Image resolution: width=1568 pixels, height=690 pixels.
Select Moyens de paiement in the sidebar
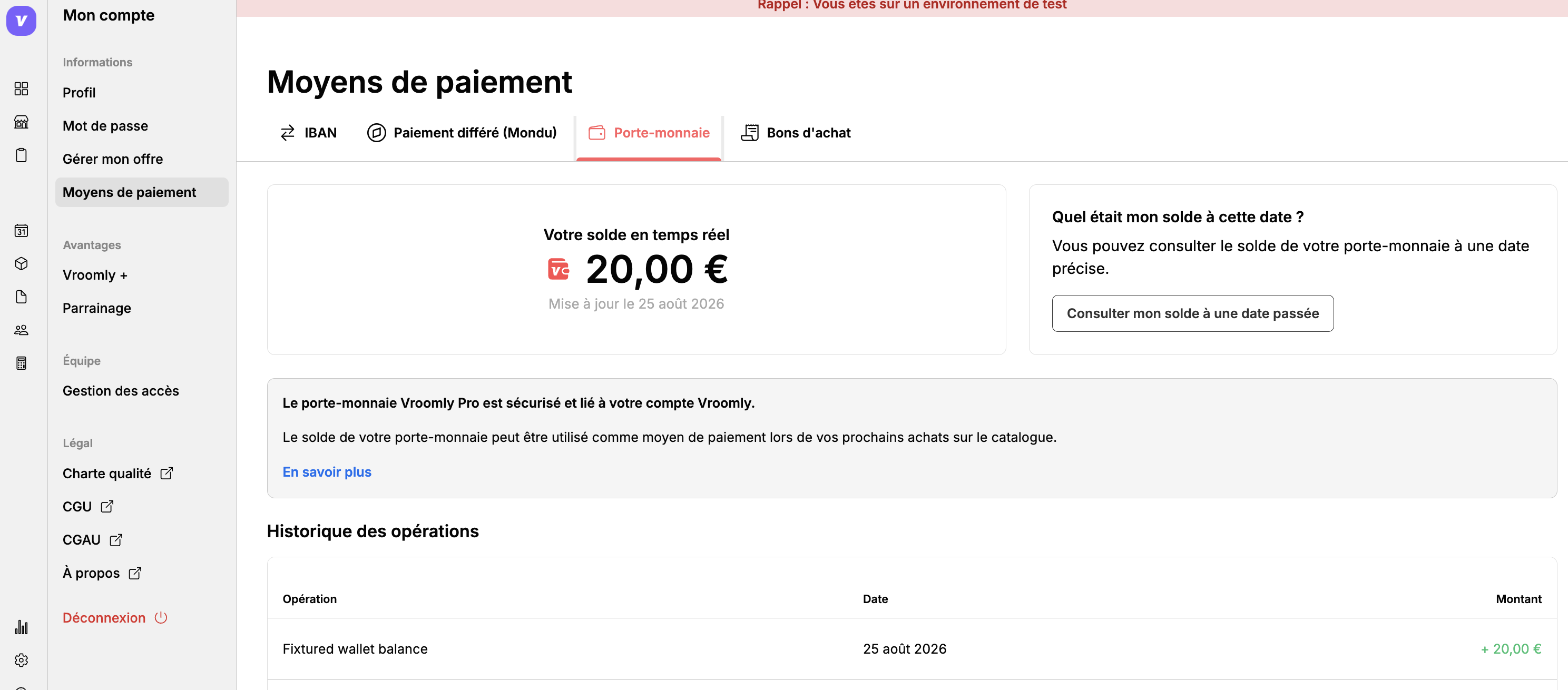pyautogui.click(x=142, y=192)
